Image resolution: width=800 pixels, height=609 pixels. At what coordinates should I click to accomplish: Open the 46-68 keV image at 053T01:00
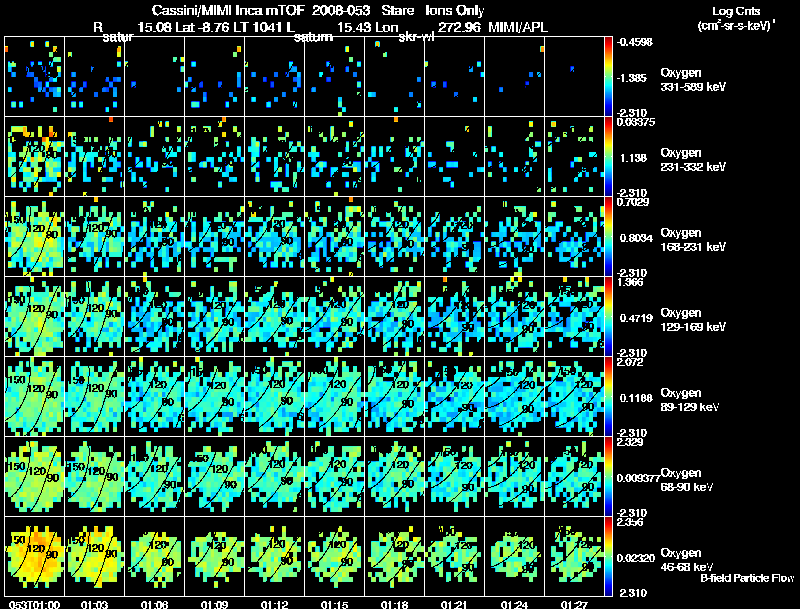coord(35,557)
